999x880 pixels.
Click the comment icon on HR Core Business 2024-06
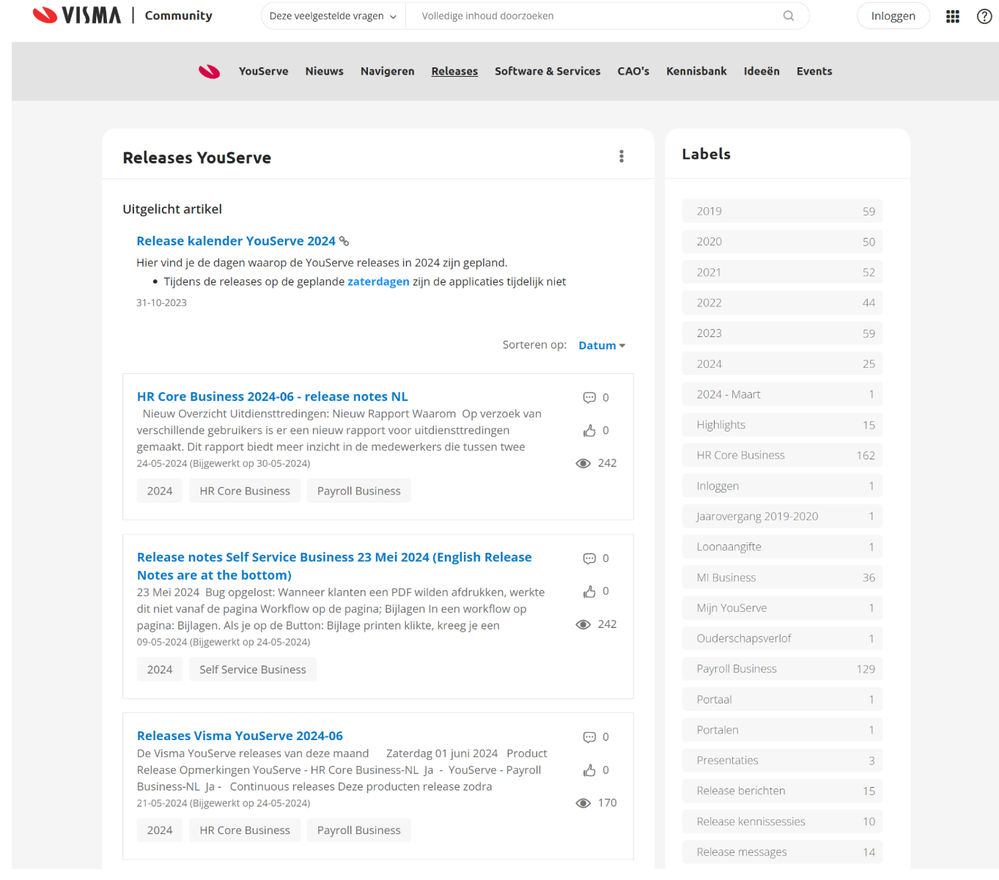[x=589, y=398]
